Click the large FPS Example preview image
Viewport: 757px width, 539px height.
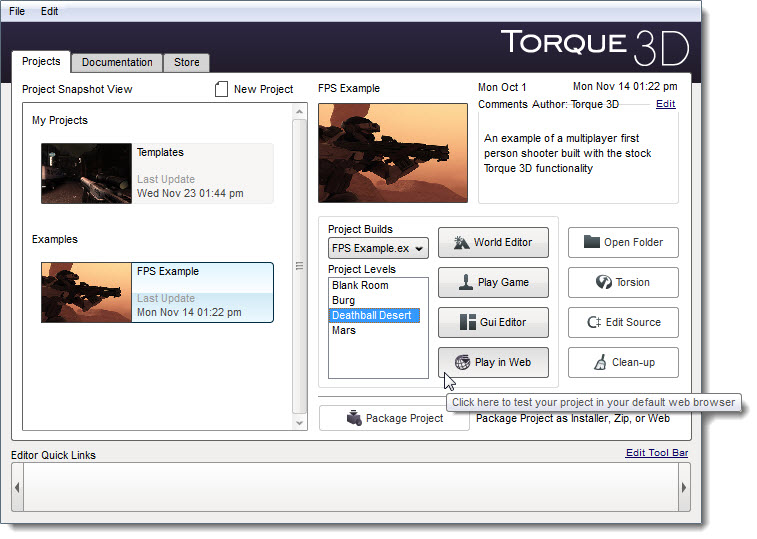point(393,153)
